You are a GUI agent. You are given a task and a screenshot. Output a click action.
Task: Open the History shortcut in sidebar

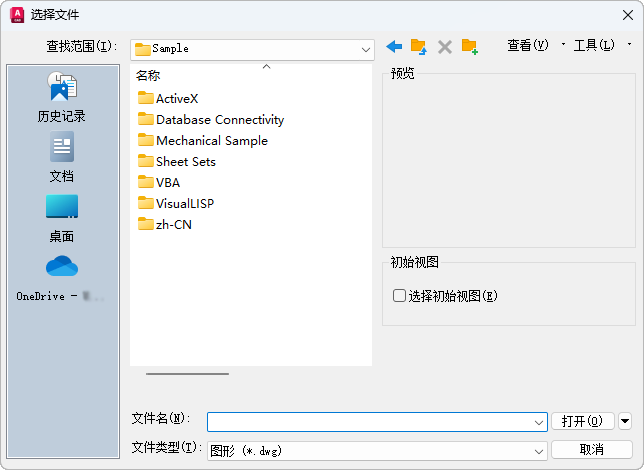point(62,98)
